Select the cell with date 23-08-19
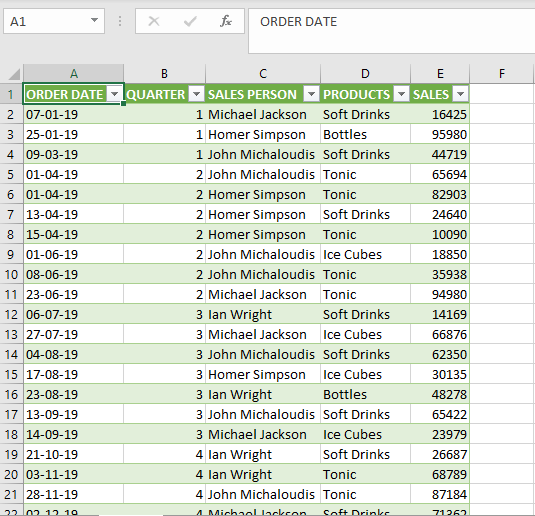 coord(74,395)
